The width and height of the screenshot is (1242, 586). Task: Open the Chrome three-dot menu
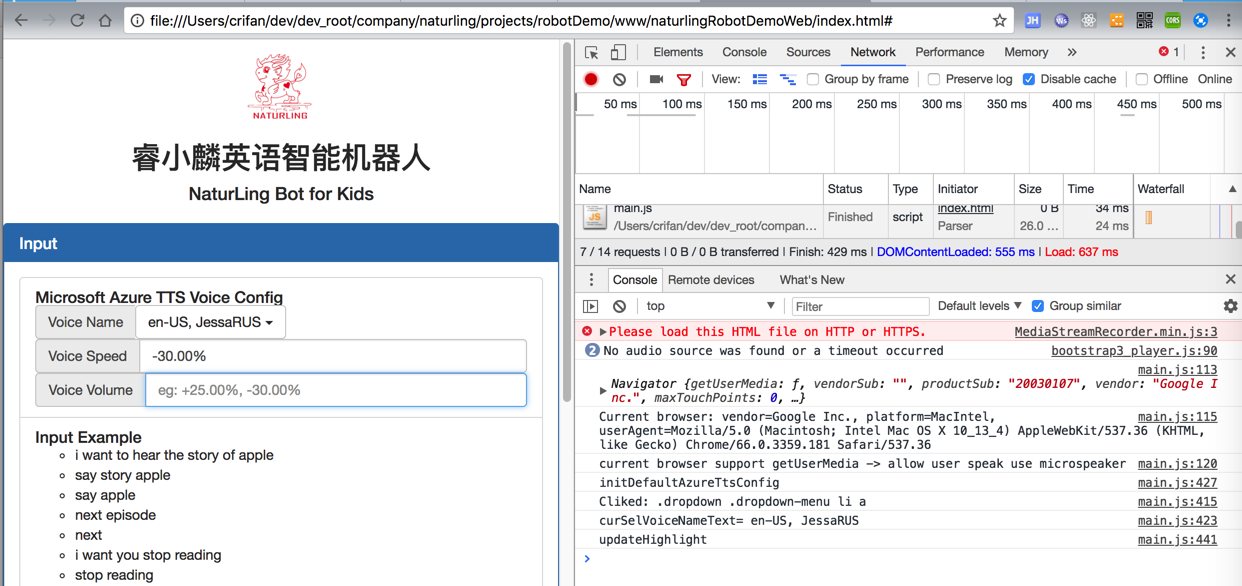coord(1229,20)
